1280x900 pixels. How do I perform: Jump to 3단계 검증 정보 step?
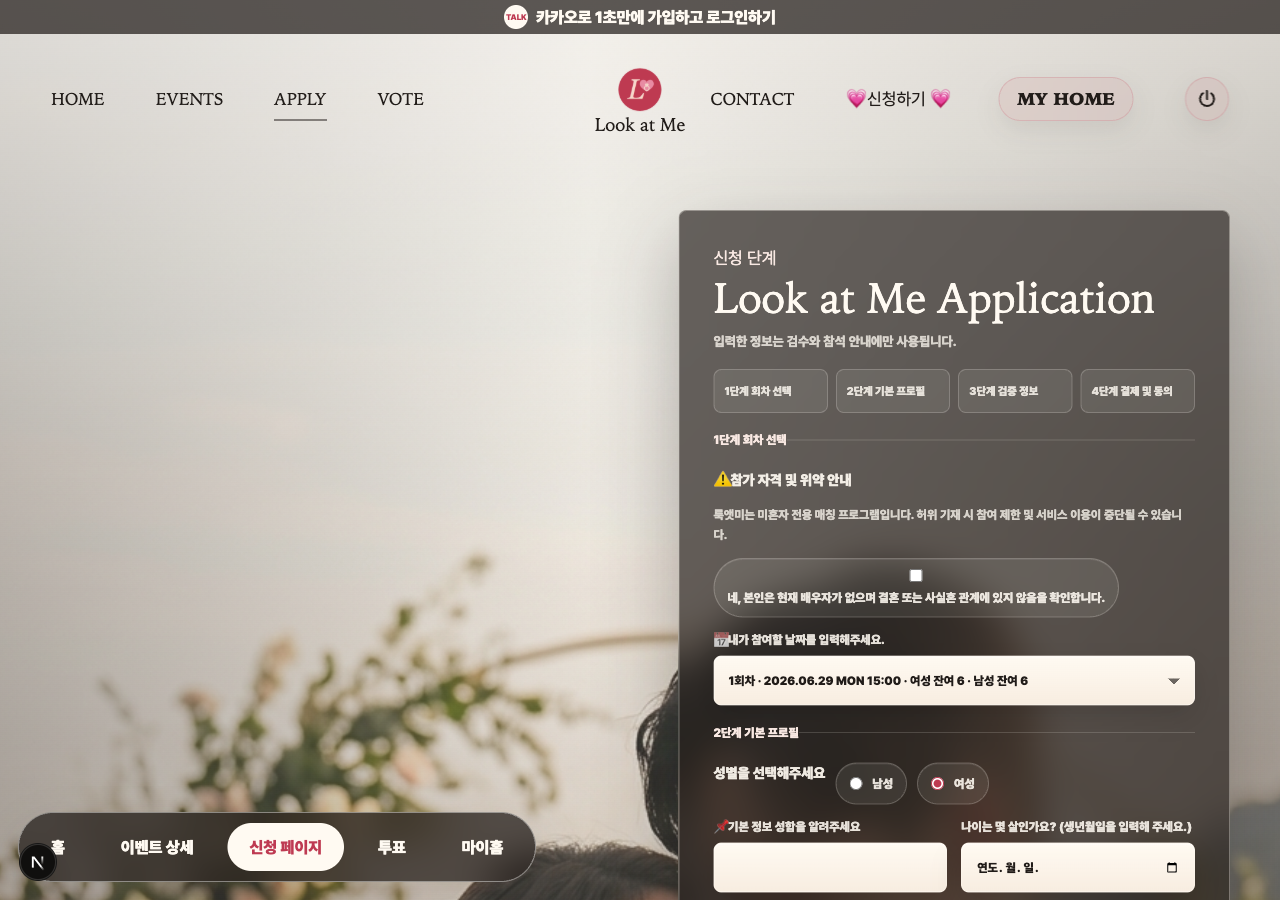[x=1015, y=391]
